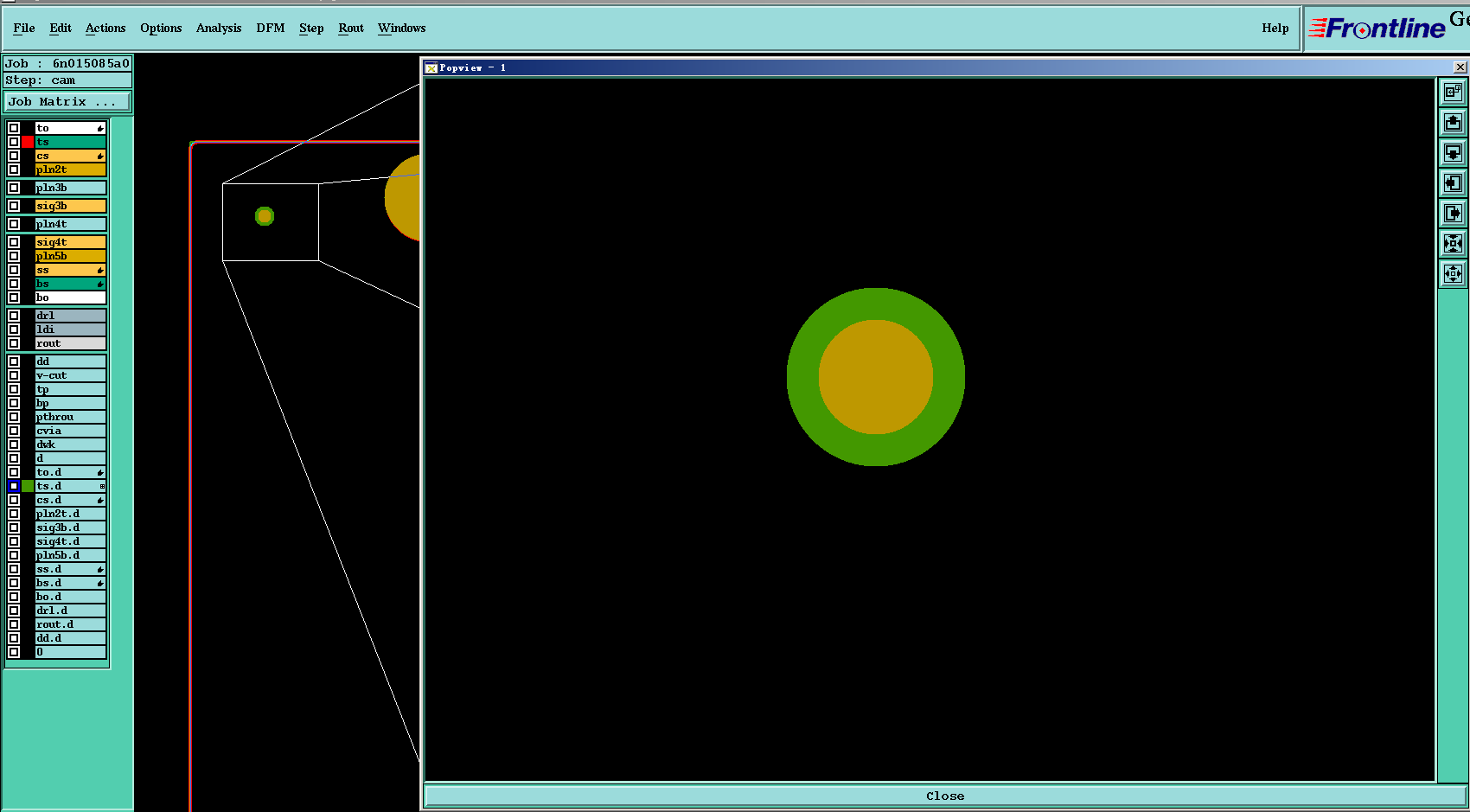Open the Help menu

(1275, 28)
